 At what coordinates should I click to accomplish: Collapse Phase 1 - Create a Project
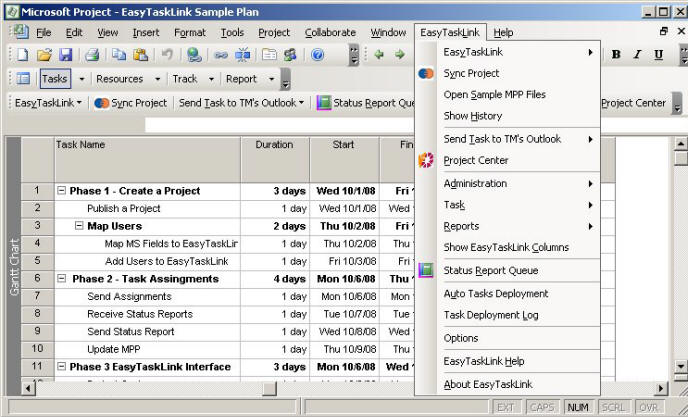tap(61, 191)
